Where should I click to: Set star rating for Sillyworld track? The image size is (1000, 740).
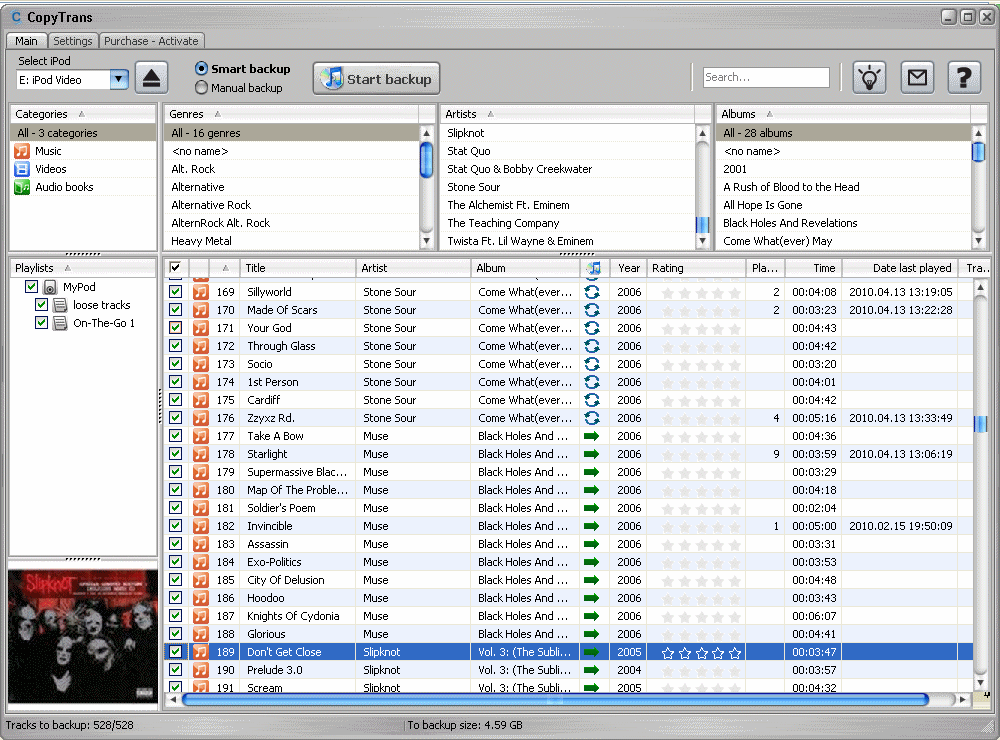[x=701, y=293]
